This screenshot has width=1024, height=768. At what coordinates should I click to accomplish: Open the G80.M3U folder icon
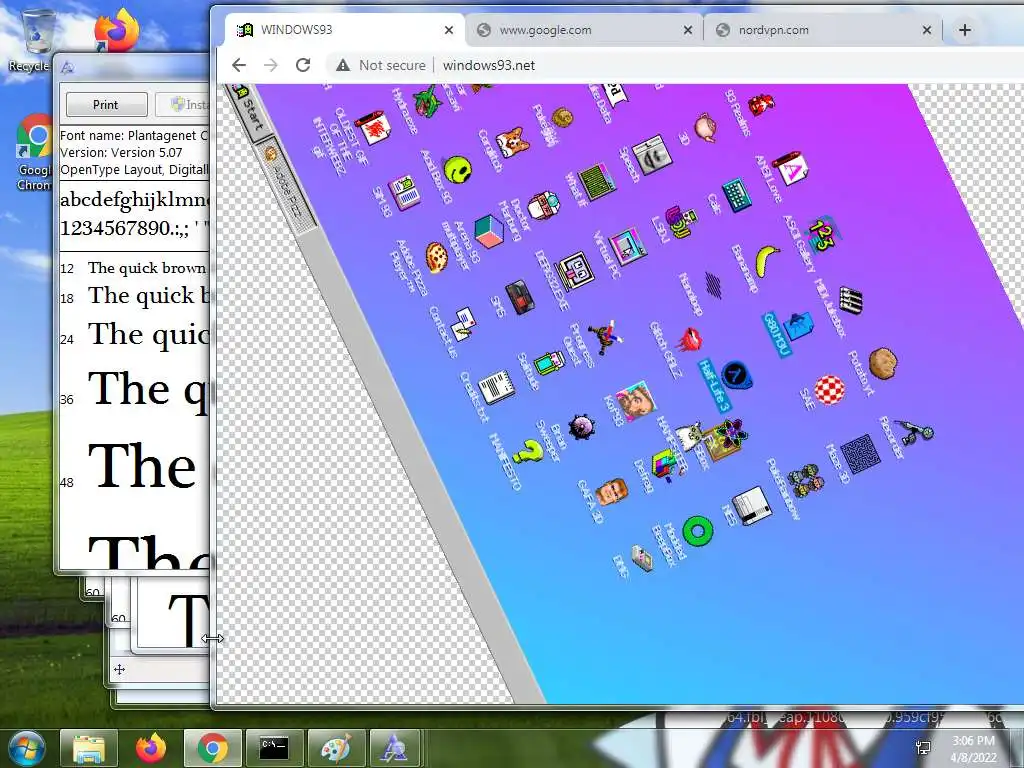click(x=799, y=326)
